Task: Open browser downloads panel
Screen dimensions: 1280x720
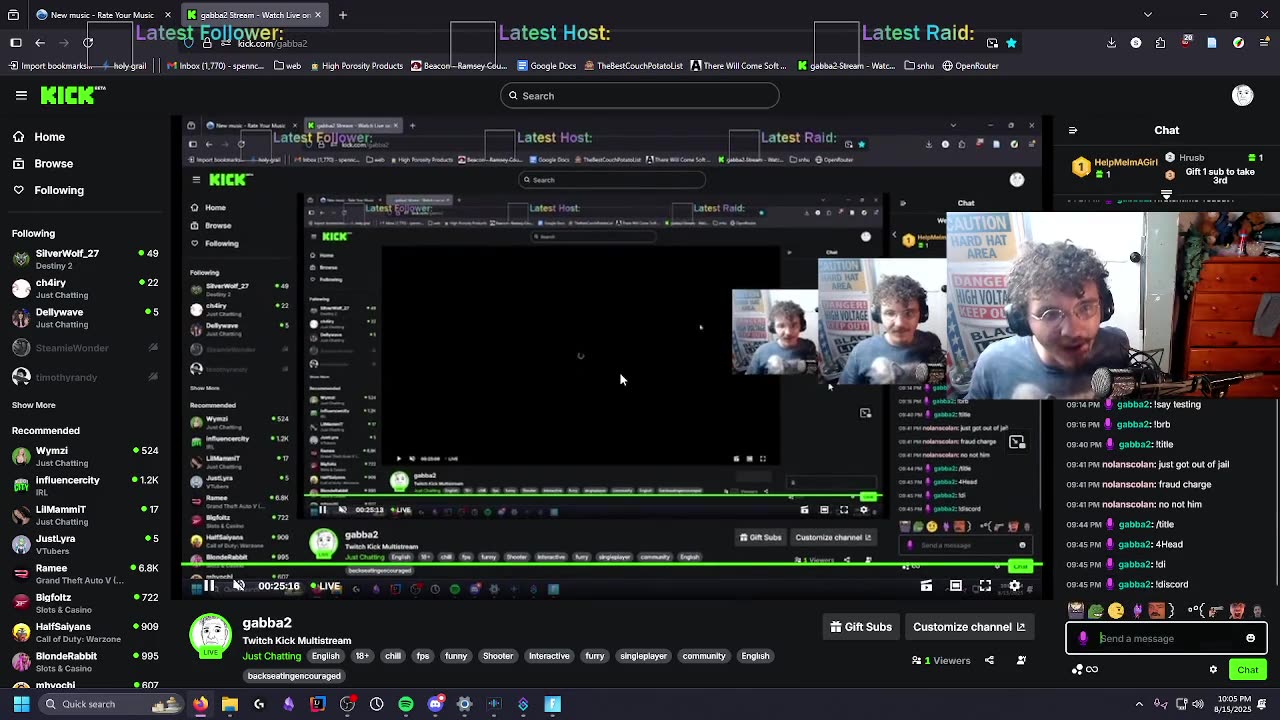Action: click(1111, 43)
